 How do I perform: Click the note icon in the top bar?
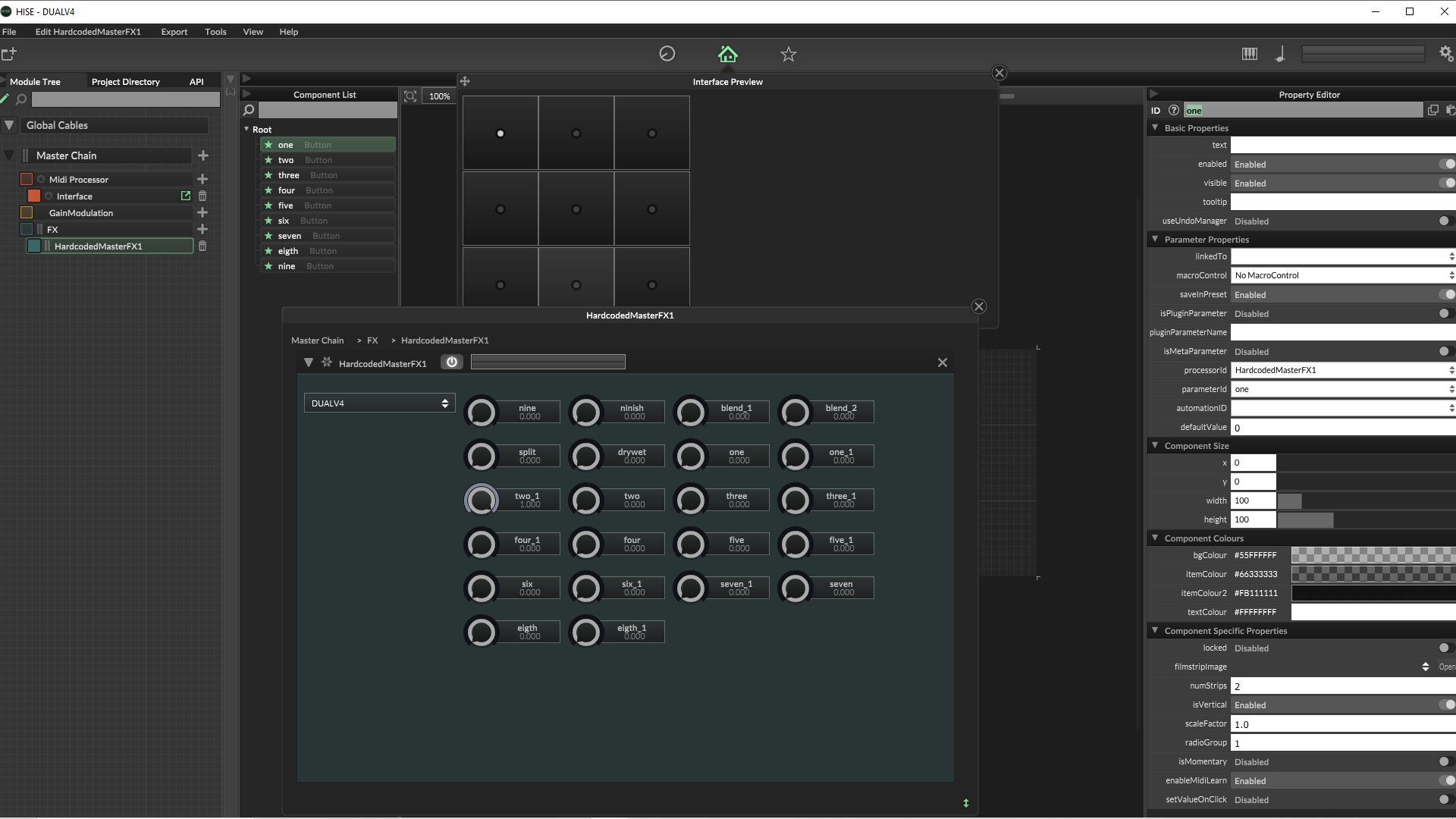coord(1280,54)
